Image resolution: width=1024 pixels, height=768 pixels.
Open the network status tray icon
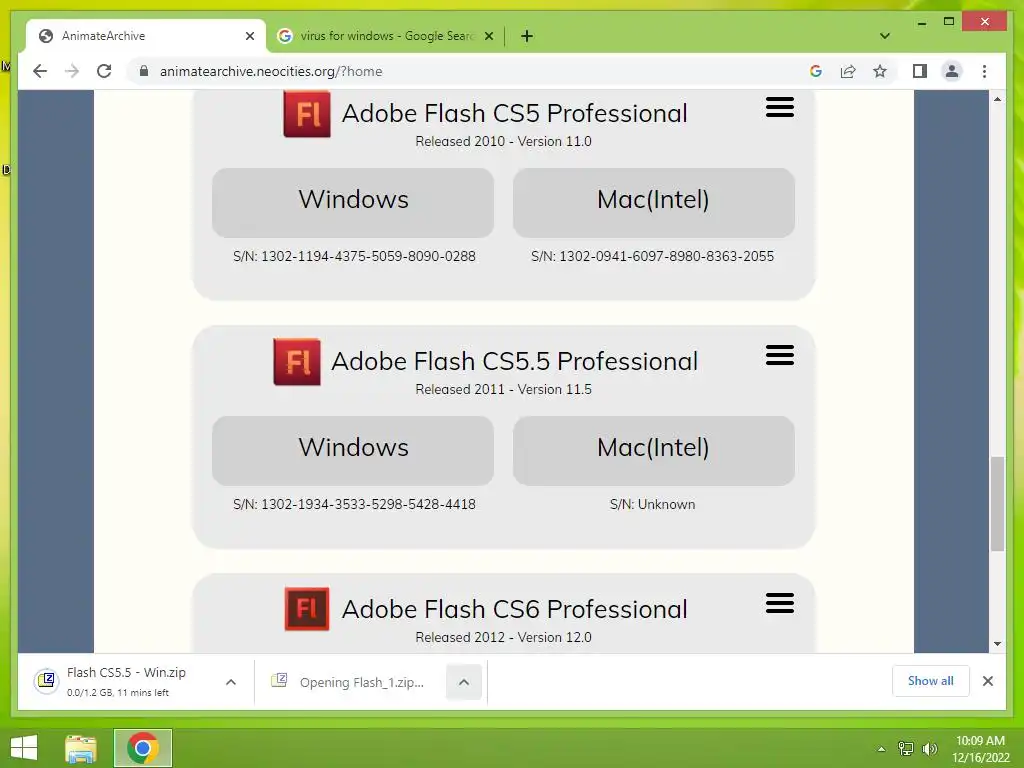coord(906,749)
